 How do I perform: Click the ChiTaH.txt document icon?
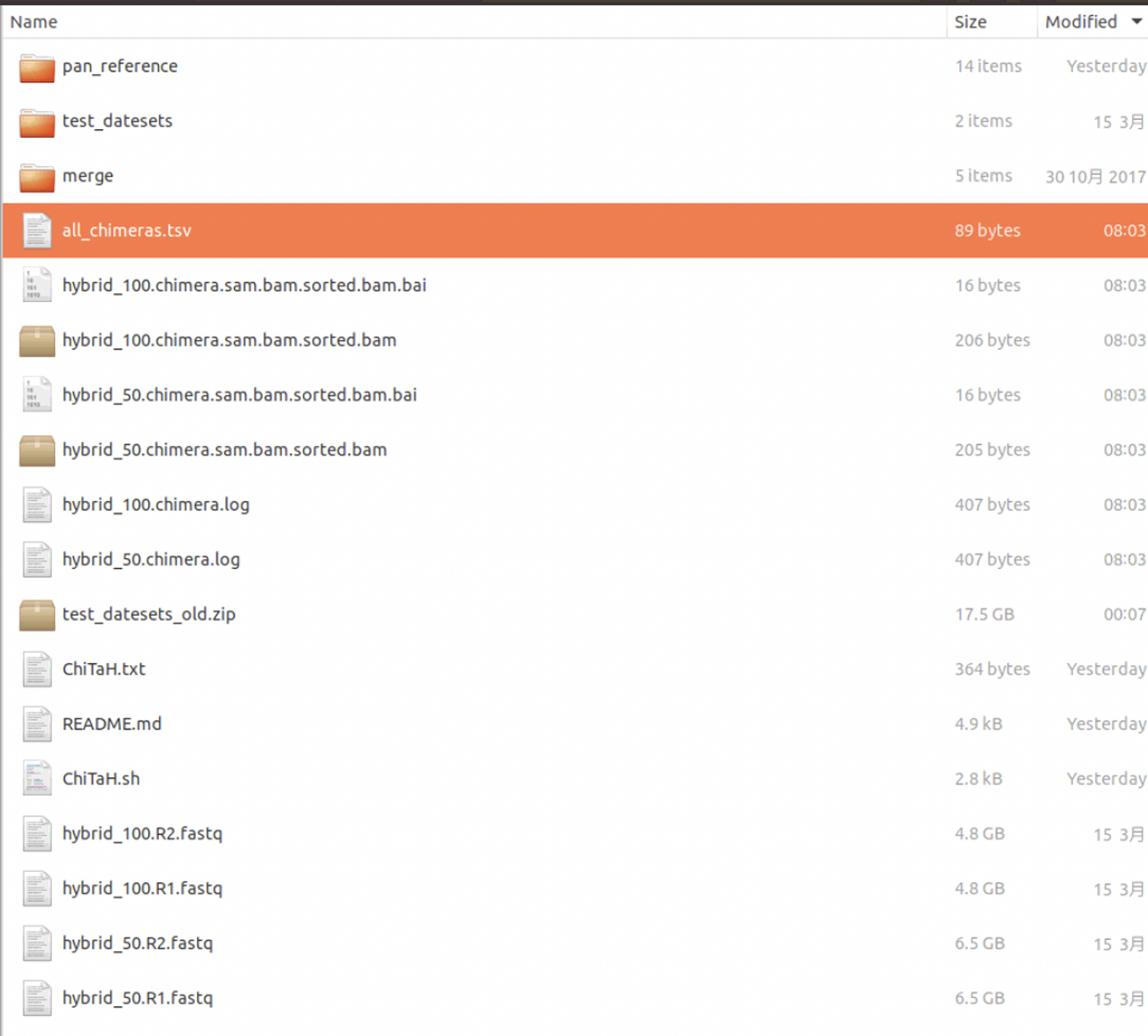pos(37,669)
